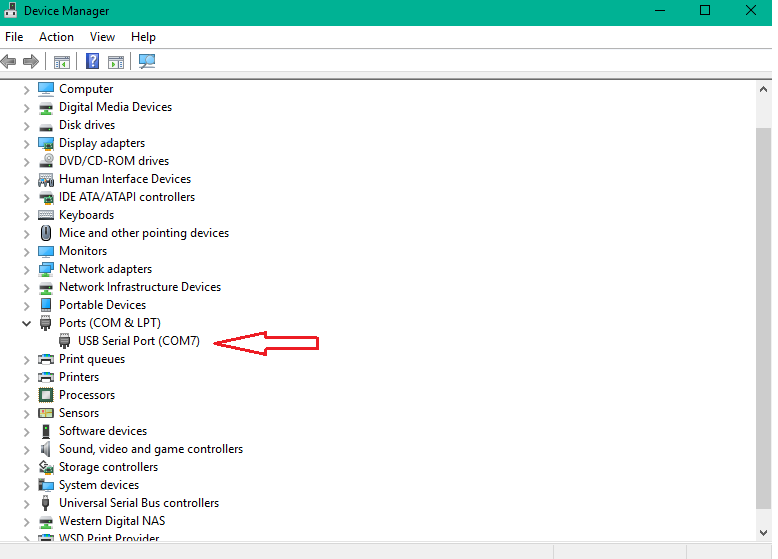Viewport: 778px width, 559px height.
Task: Select the Universal Serial Bus controllers label
Action: click(x=139, y=503)
